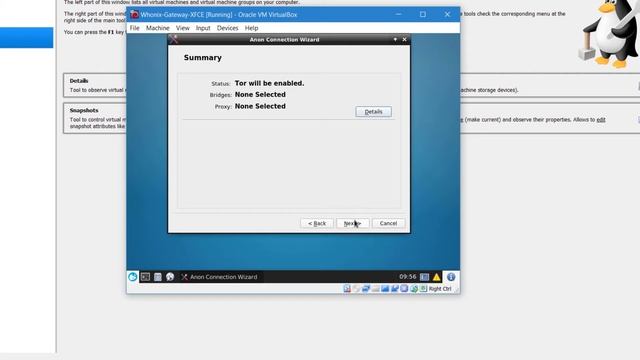
Task: Select Anon Connection Wizard taskbar entry
Action: coord(219,277)
